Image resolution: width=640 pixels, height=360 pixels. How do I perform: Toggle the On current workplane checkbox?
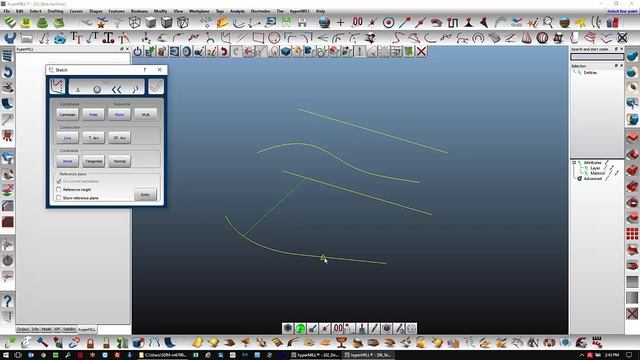point(59,181)
